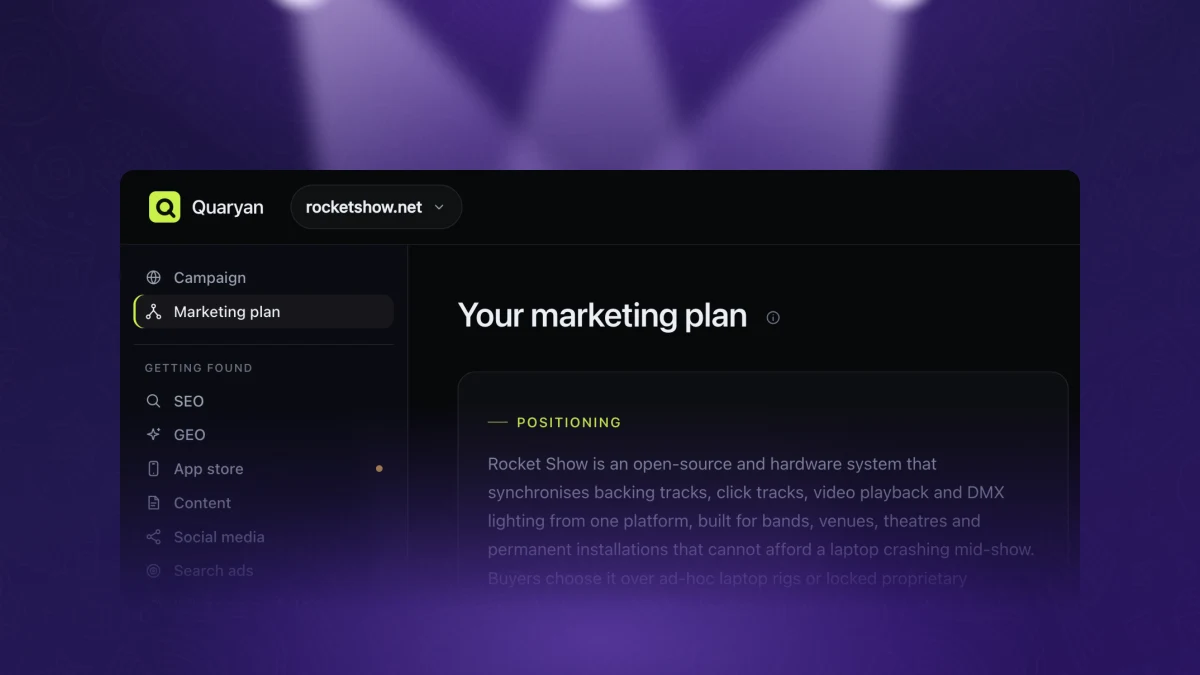Go to the SEO section
Image resolution: width=1200 pixels, height=675 pixels.
coord(264,401)
